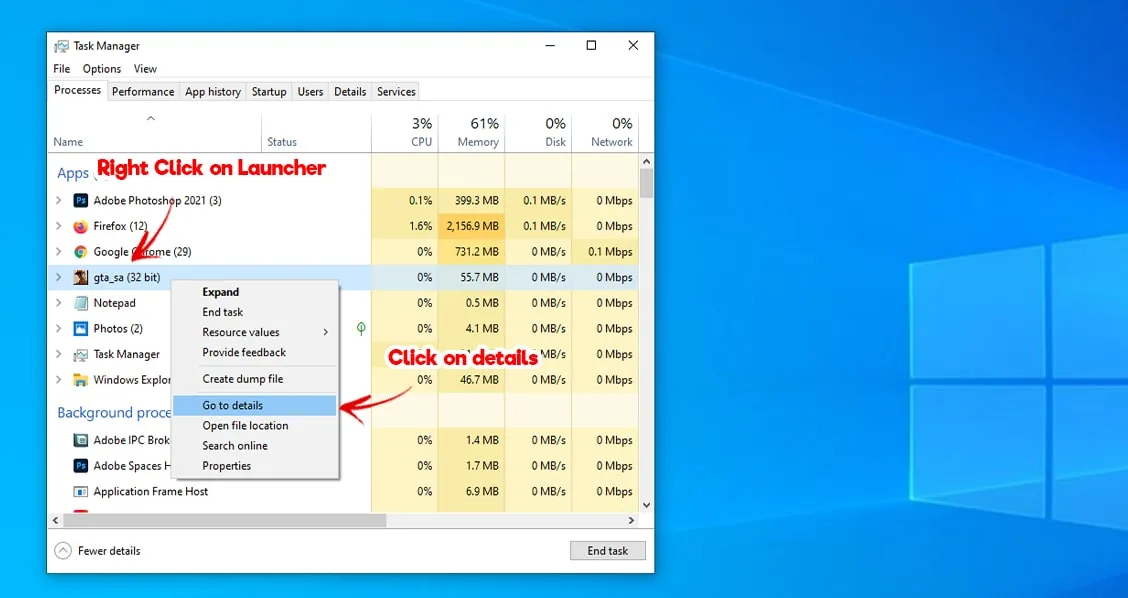The height and width of the screenshot is (598, 1128).
Task: Click the Photos process icon
Action: 81,328
